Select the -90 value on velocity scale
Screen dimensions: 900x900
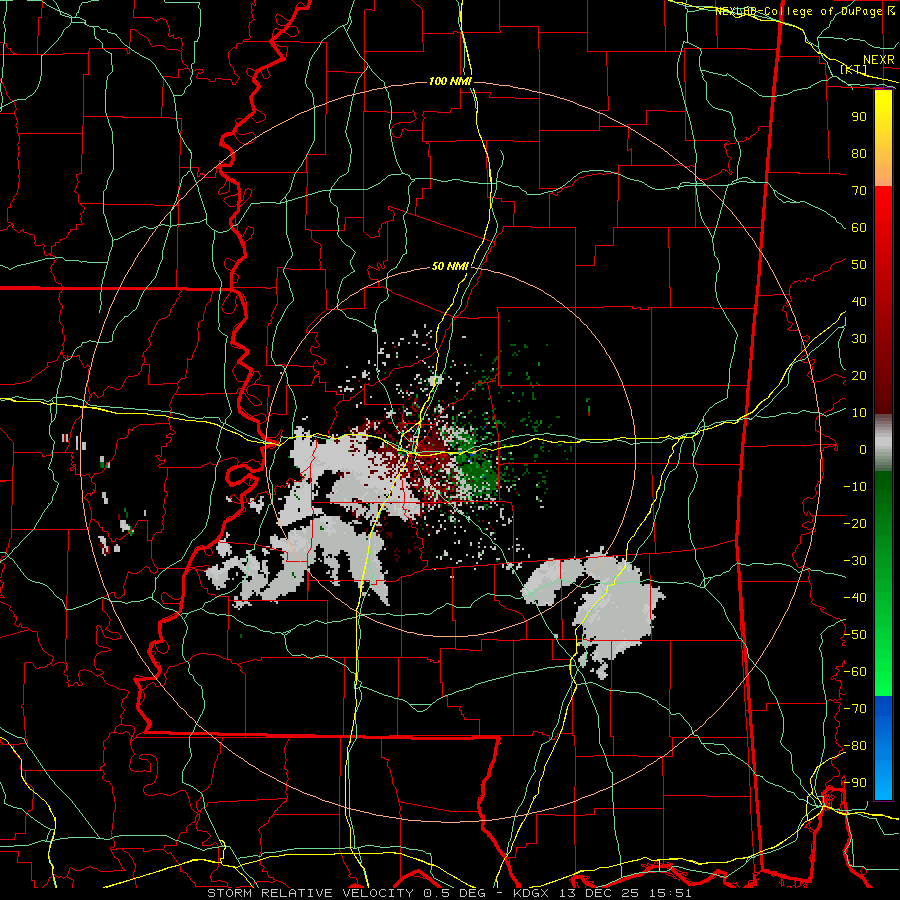(855, 783)
